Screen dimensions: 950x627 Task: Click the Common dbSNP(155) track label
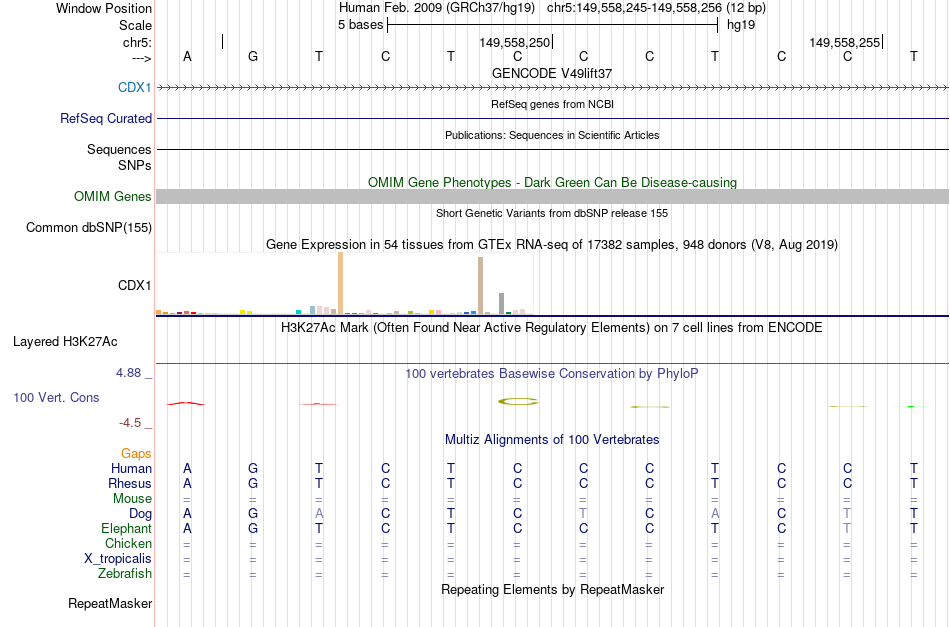pyautogui.click(x=88, y=227)
